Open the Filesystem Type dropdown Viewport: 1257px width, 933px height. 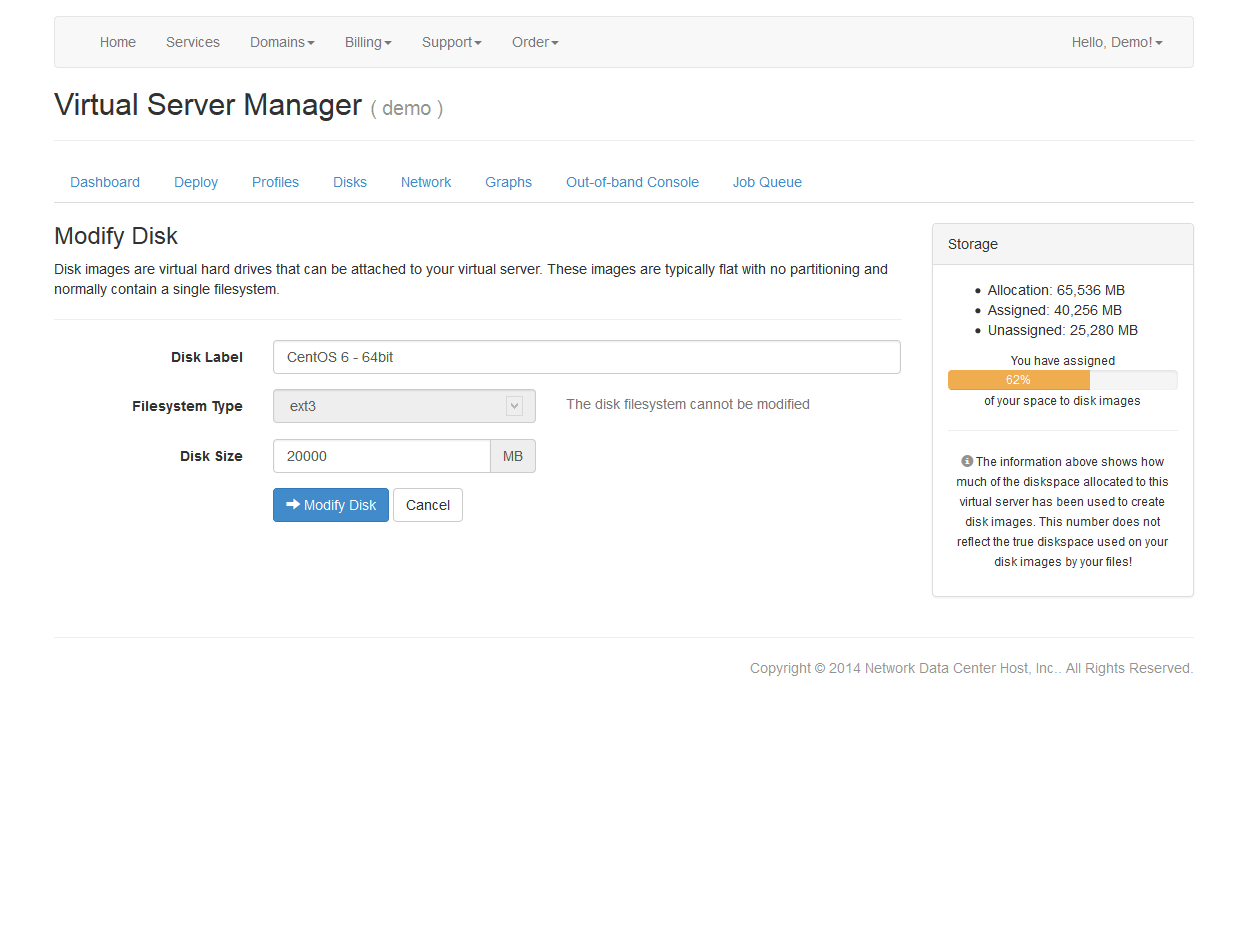(404, 406)
